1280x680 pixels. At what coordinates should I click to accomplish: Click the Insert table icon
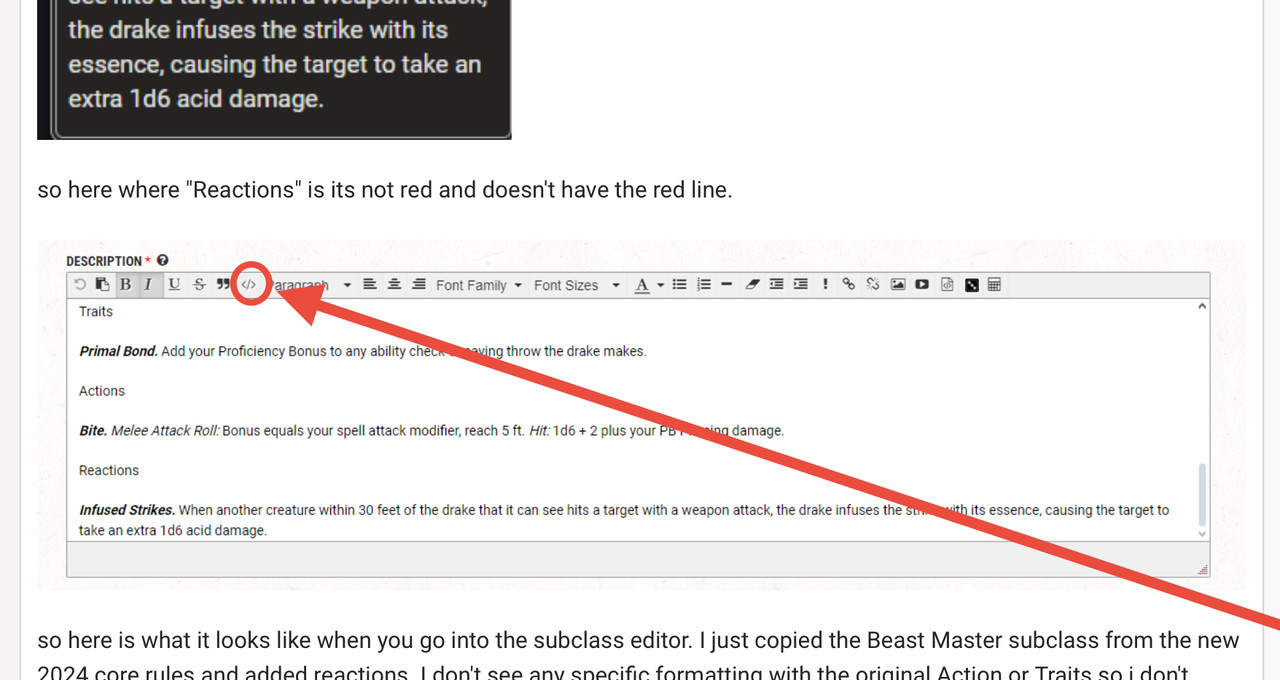point(994,285)
